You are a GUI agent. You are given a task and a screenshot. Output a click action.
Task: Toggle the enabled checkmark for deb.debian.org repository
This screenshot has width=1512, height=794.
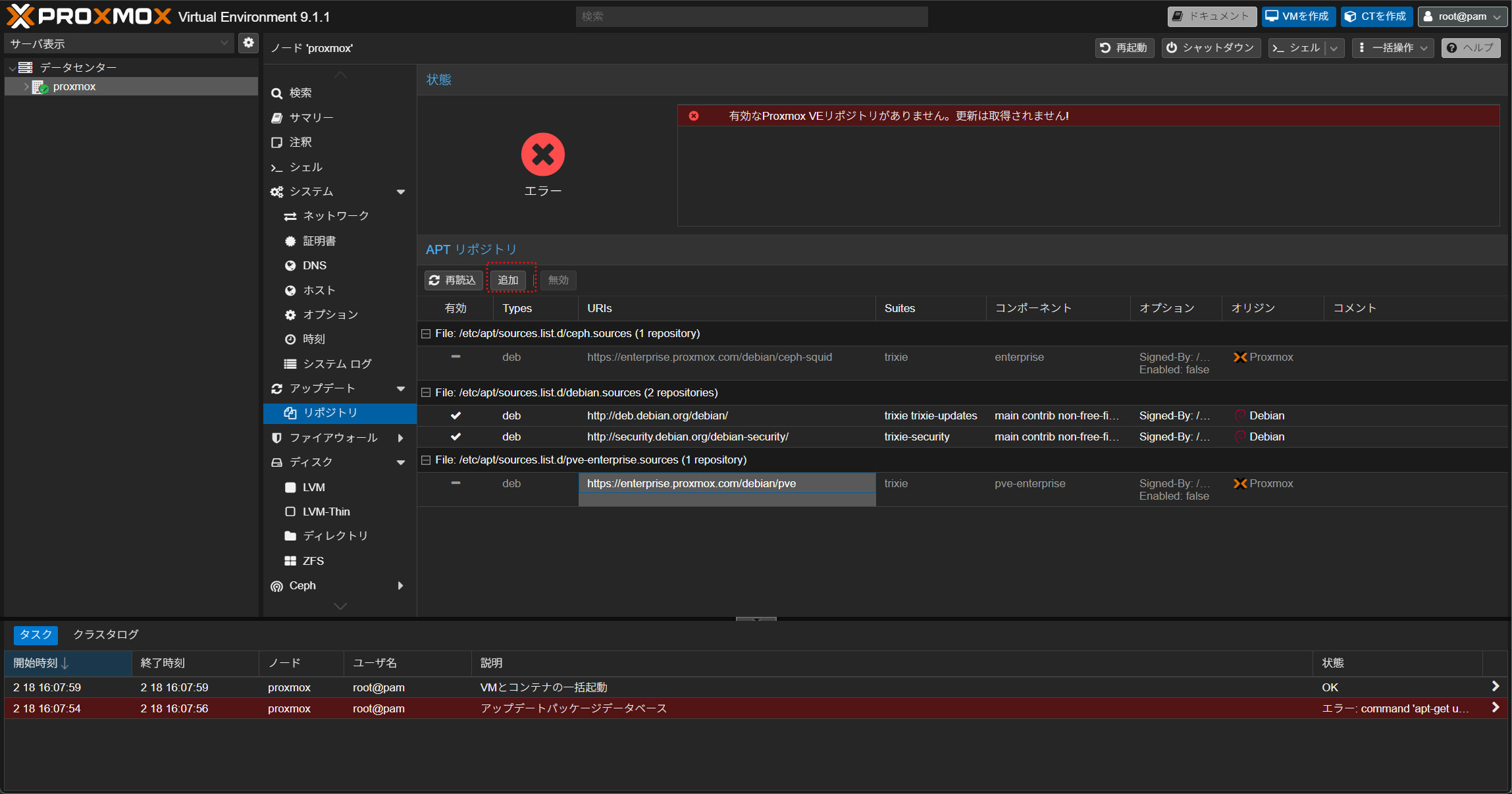point(456,416)
